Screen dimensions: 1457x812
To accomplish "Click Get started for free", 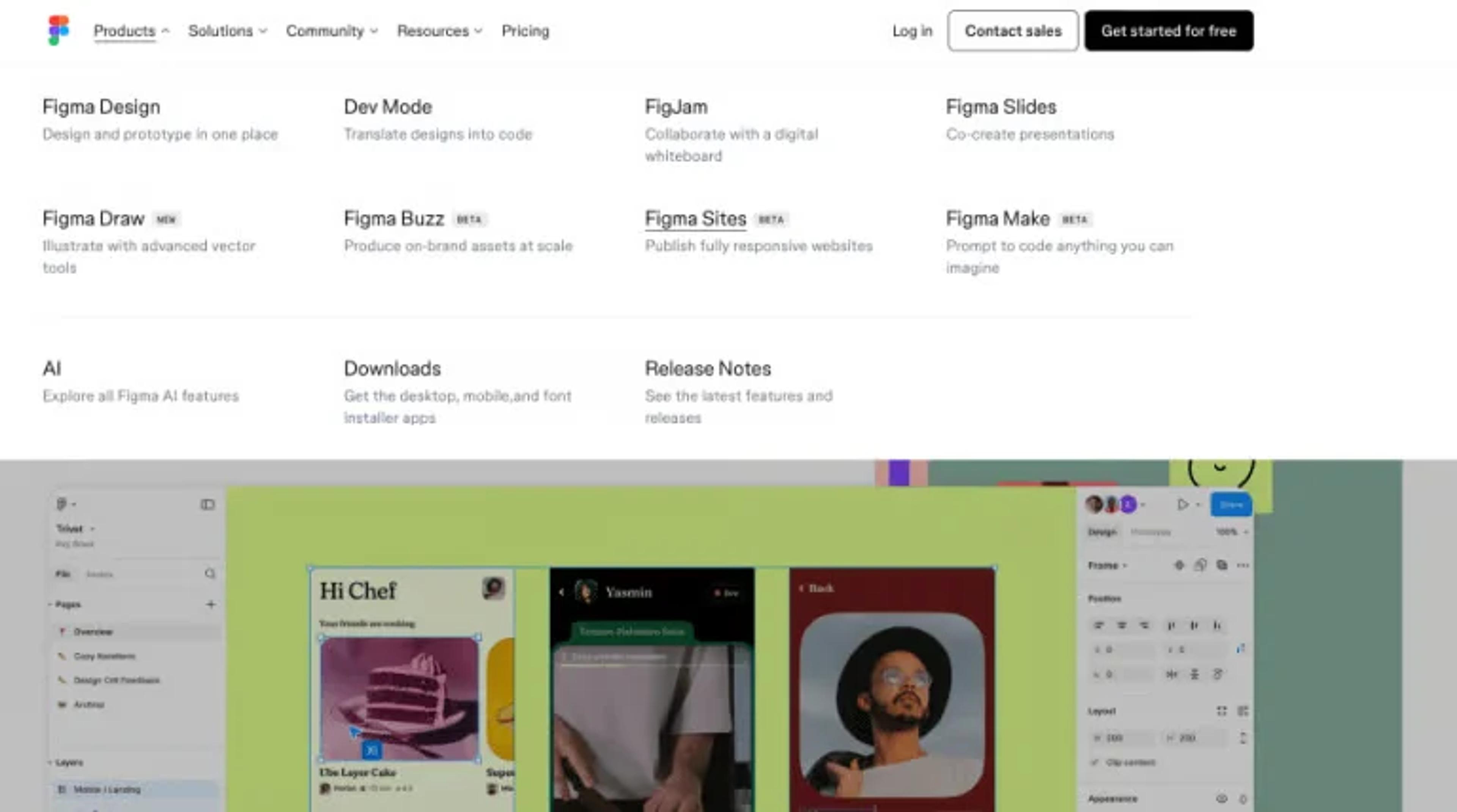I will tap(1169, 30).
